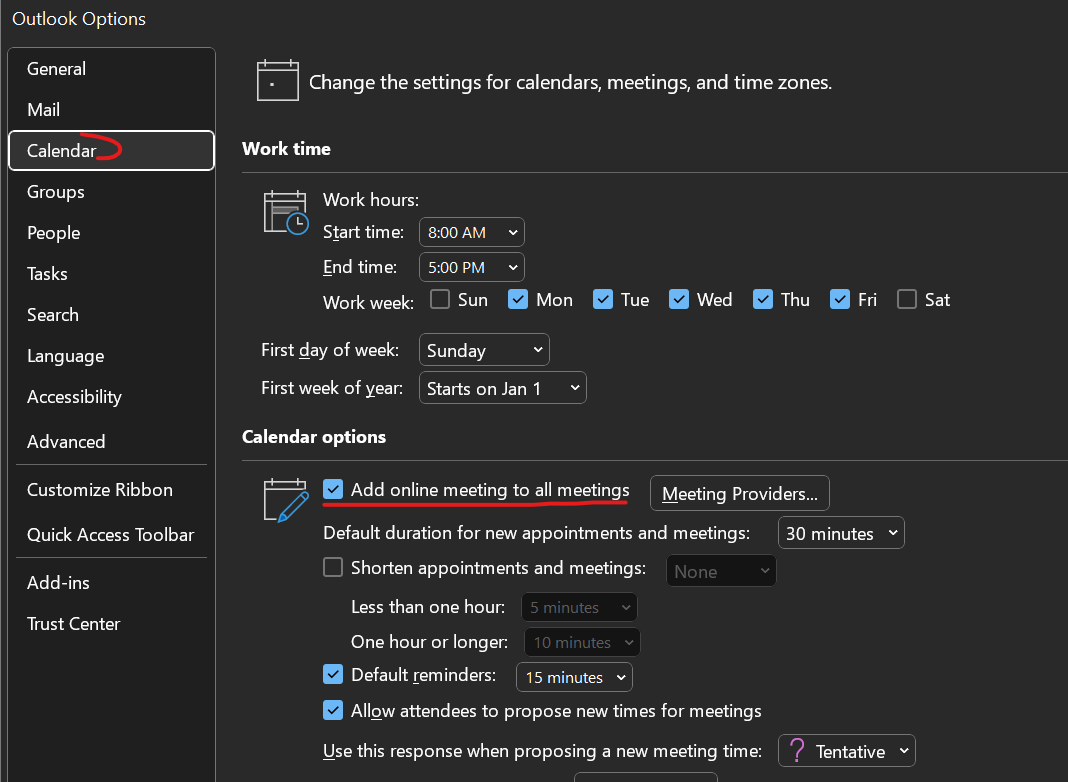Screen dimensions: 1068x782
Task: Click the calendar header icon
Action: click(x=278, y=80)
